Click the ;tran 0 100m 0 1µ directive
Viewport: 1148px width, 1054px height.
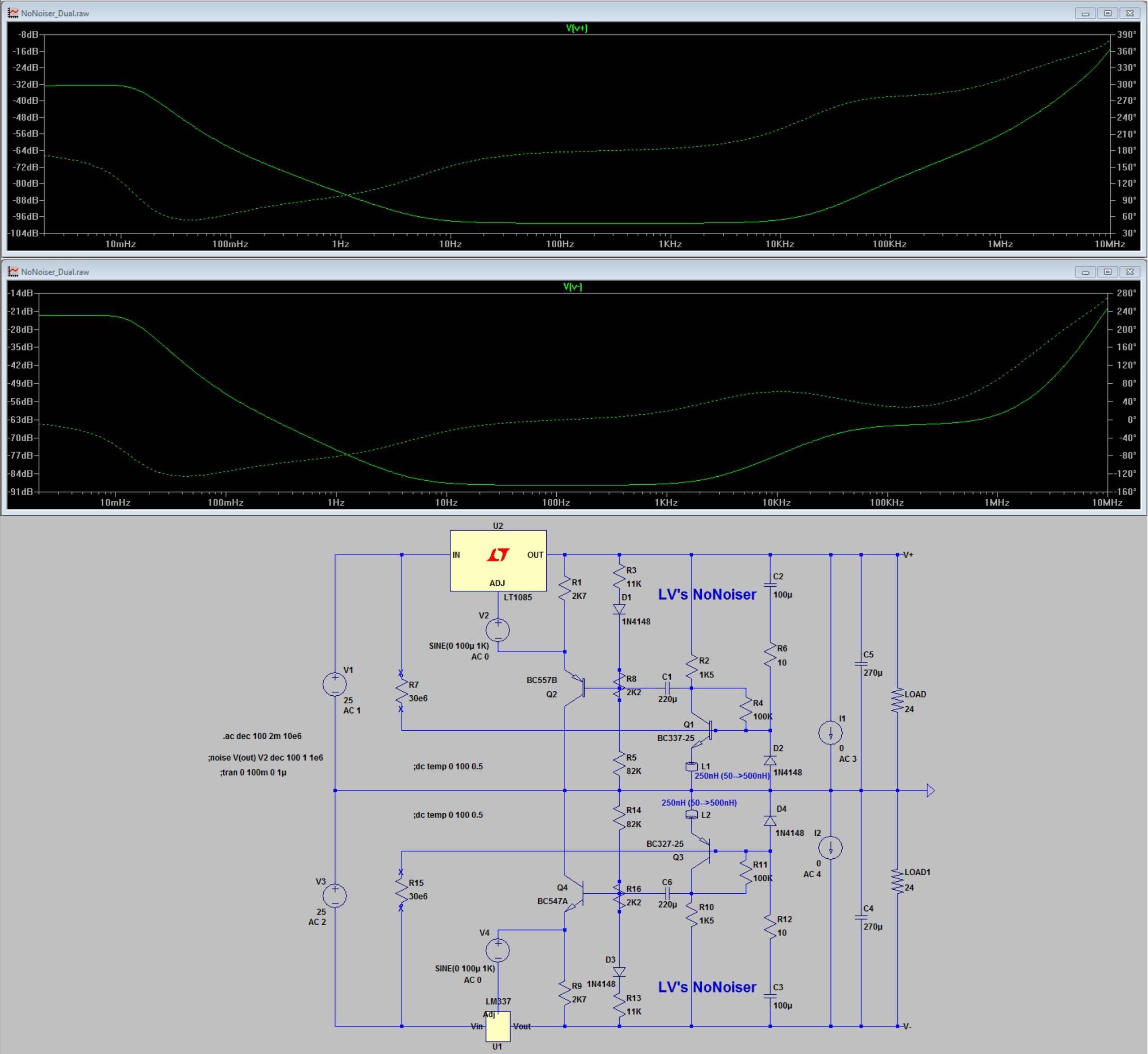[253, 772]
